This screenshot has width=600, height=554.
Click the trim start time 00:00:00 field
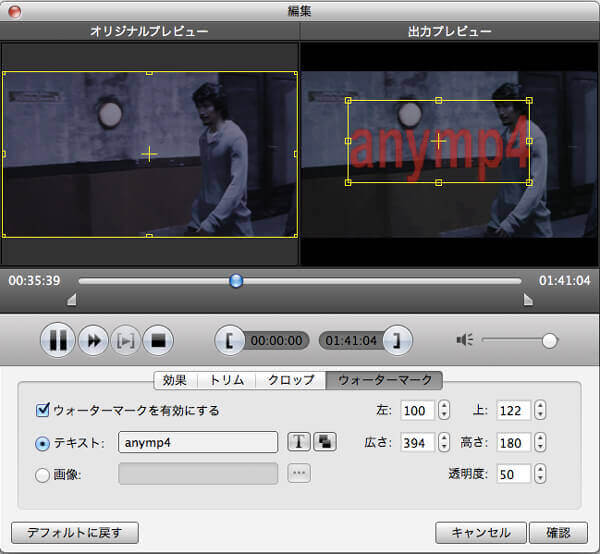(x=276, y=341)
